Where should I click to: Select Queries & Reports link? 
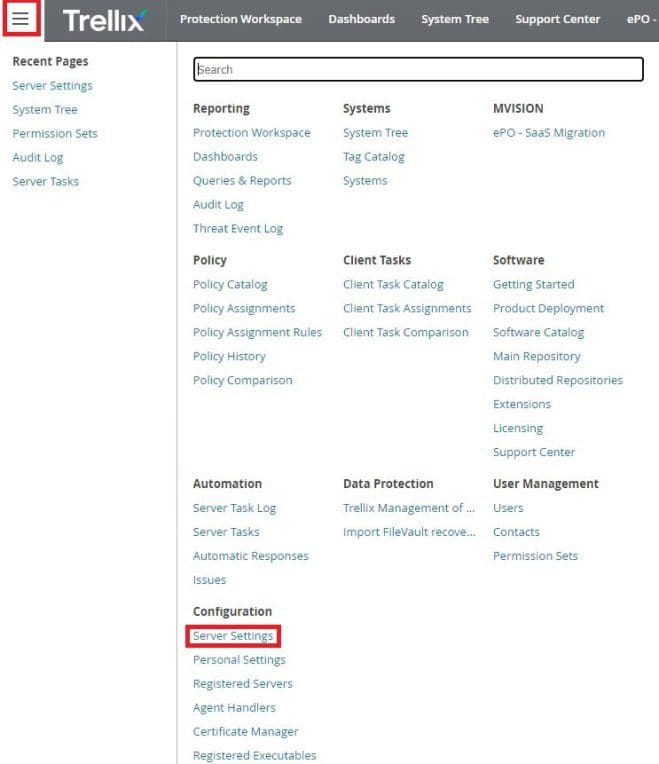click(x=242, y=181)
